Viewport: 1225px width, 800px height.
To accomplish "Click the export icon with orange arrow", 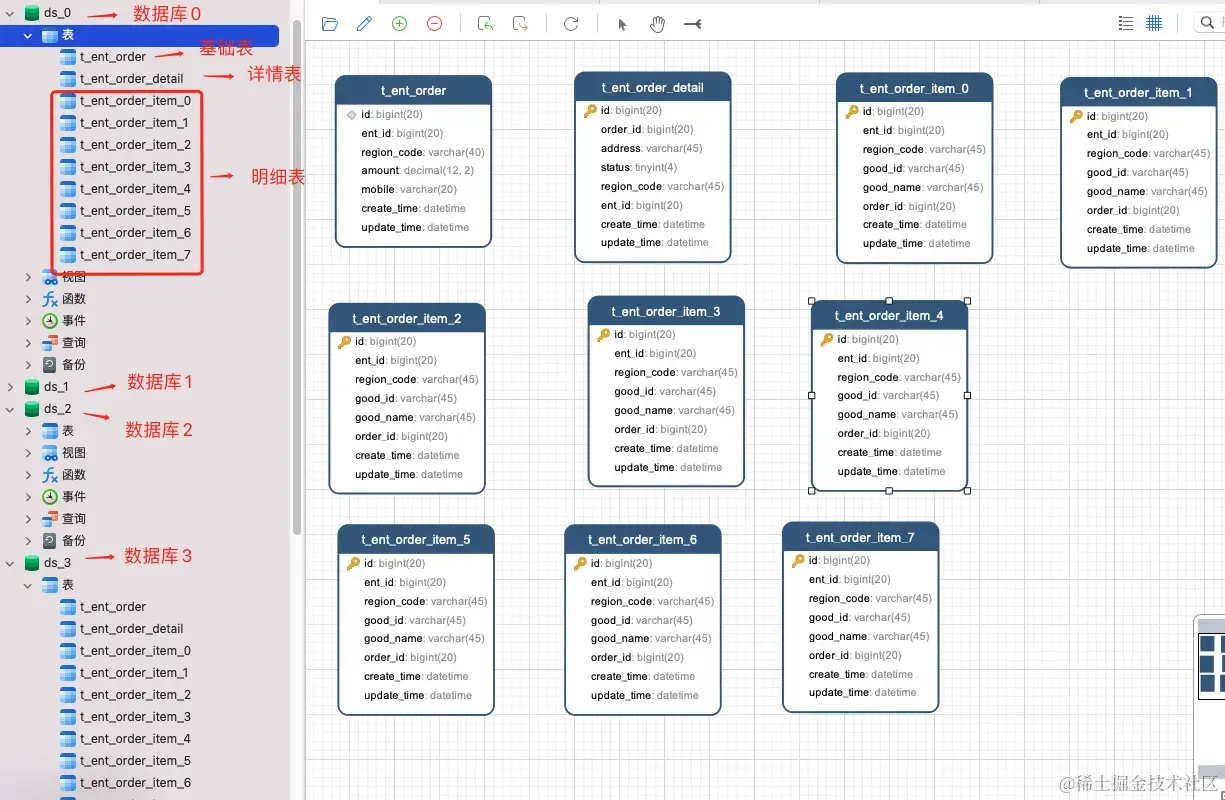I will click(520, 23).
